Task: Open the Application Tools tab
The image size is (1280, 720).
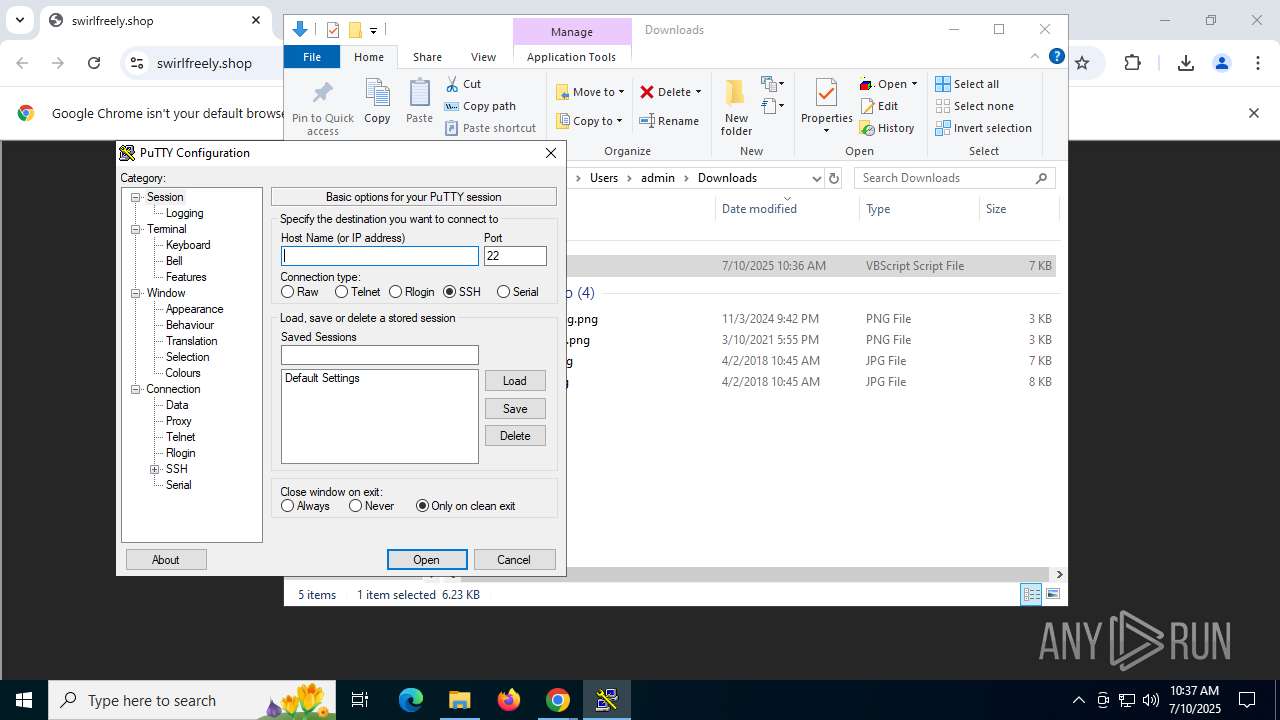Action: point(571,57)
